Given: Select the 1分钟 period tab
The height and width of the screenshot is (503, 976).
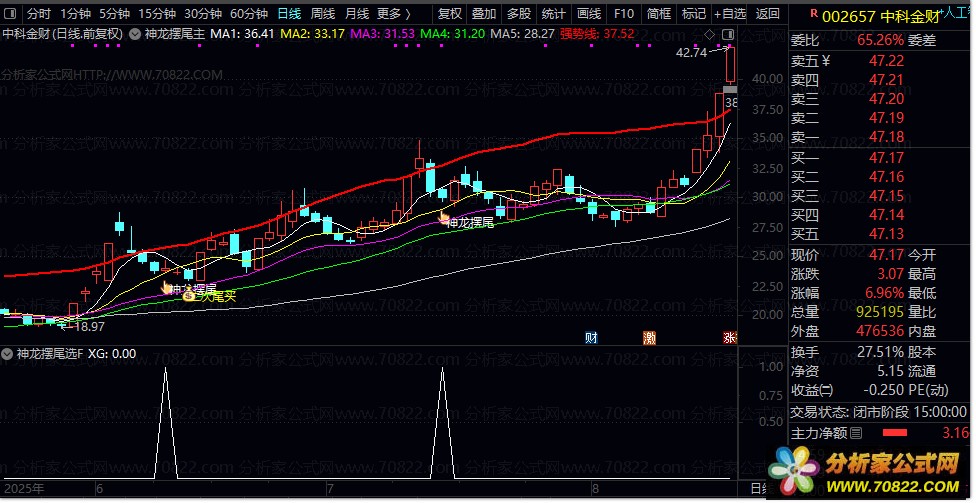Looking at the screenshot, I should tap(75, 13).
